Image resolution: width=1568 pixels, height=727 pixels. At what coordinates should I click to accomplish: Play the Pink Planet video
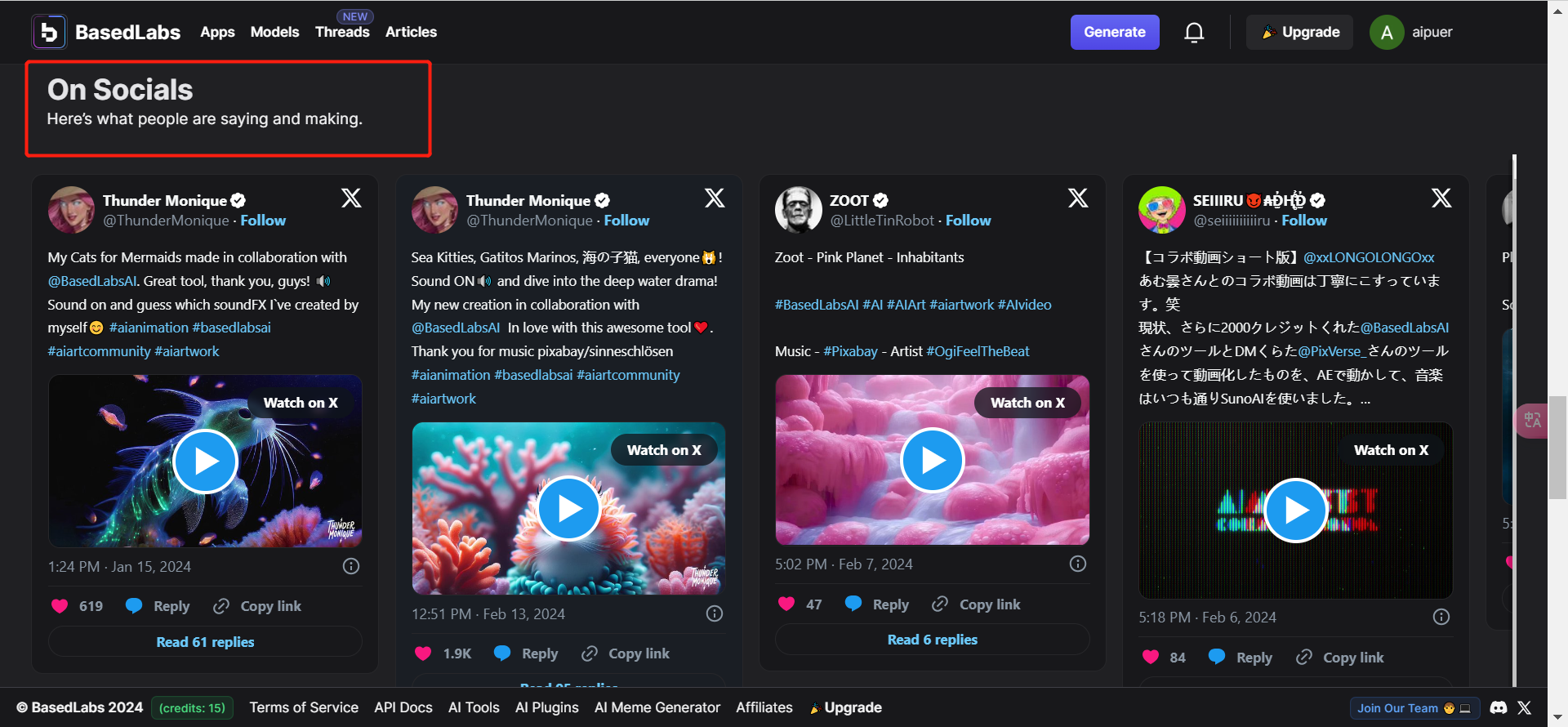pyautogui.click(x=933, y=461)
